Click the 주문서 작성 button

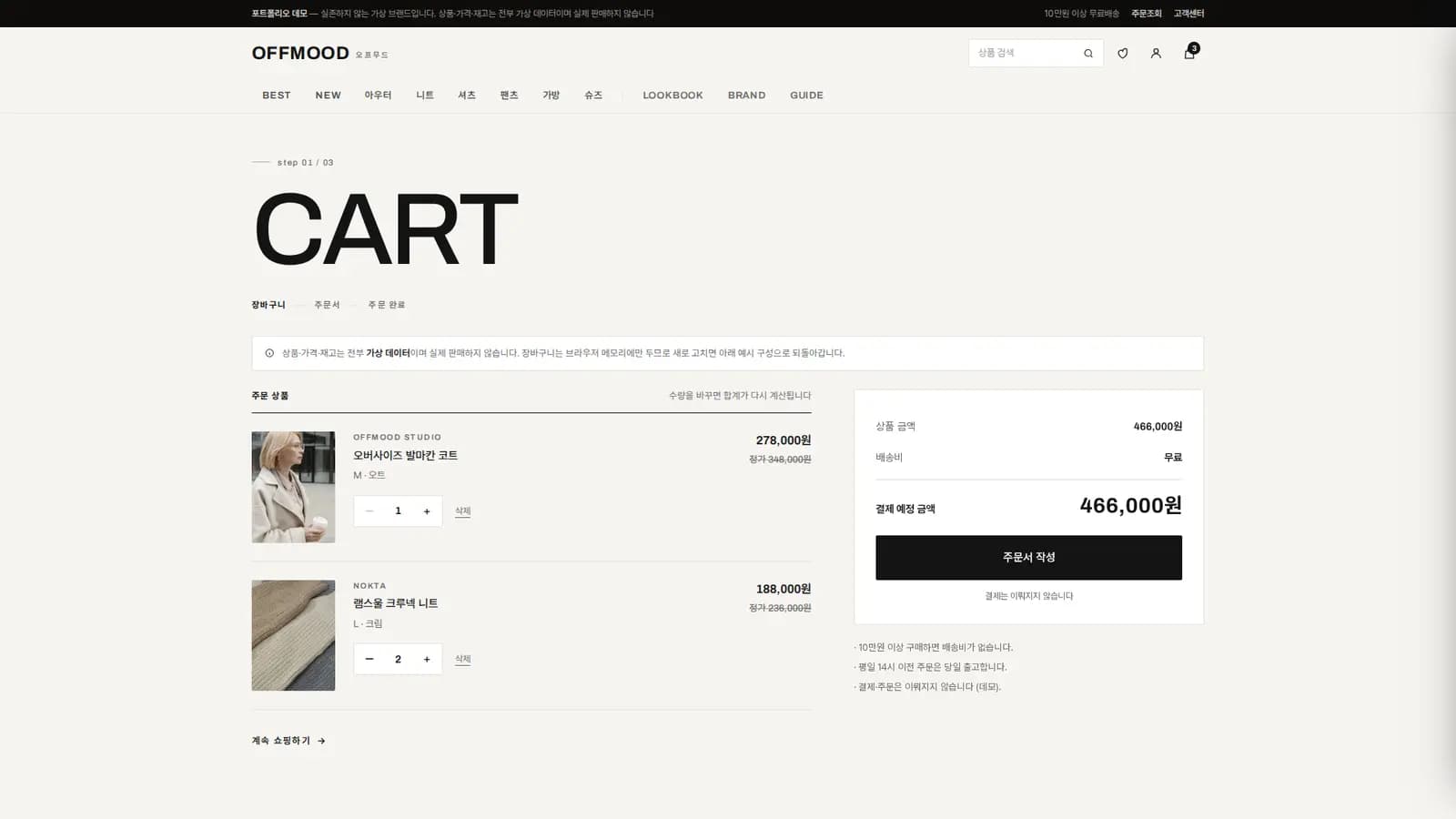pos(1028,558)
